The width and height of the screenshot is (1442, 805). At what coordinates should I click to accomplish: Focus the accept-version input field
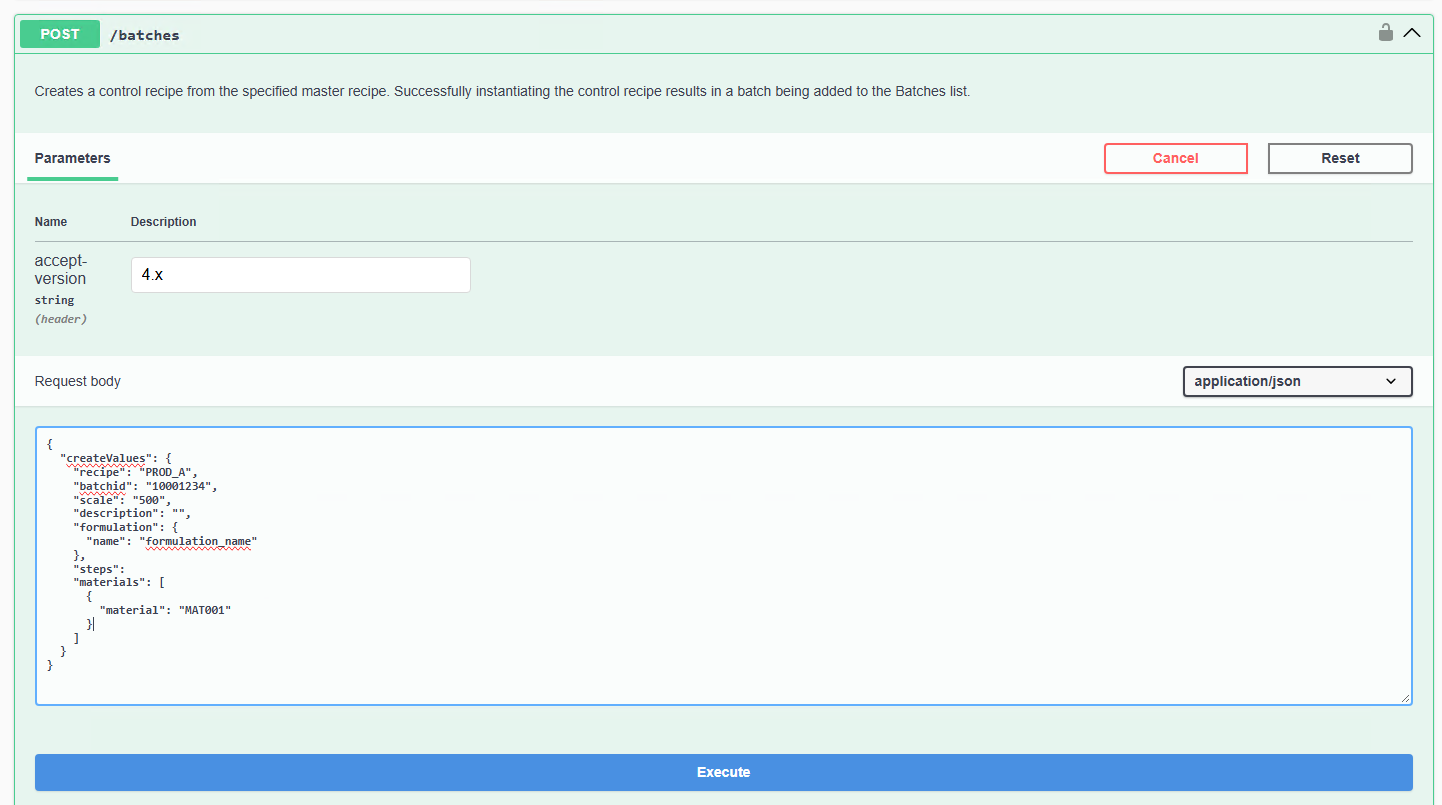click(300, 275)
